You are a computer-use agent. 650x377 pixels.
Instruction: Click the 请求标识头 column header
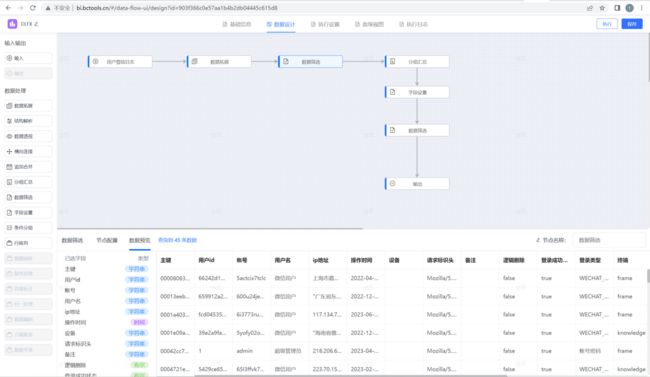440,260
